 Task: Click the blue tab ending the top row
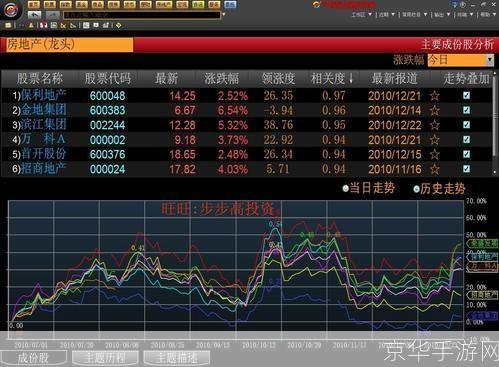230,4
